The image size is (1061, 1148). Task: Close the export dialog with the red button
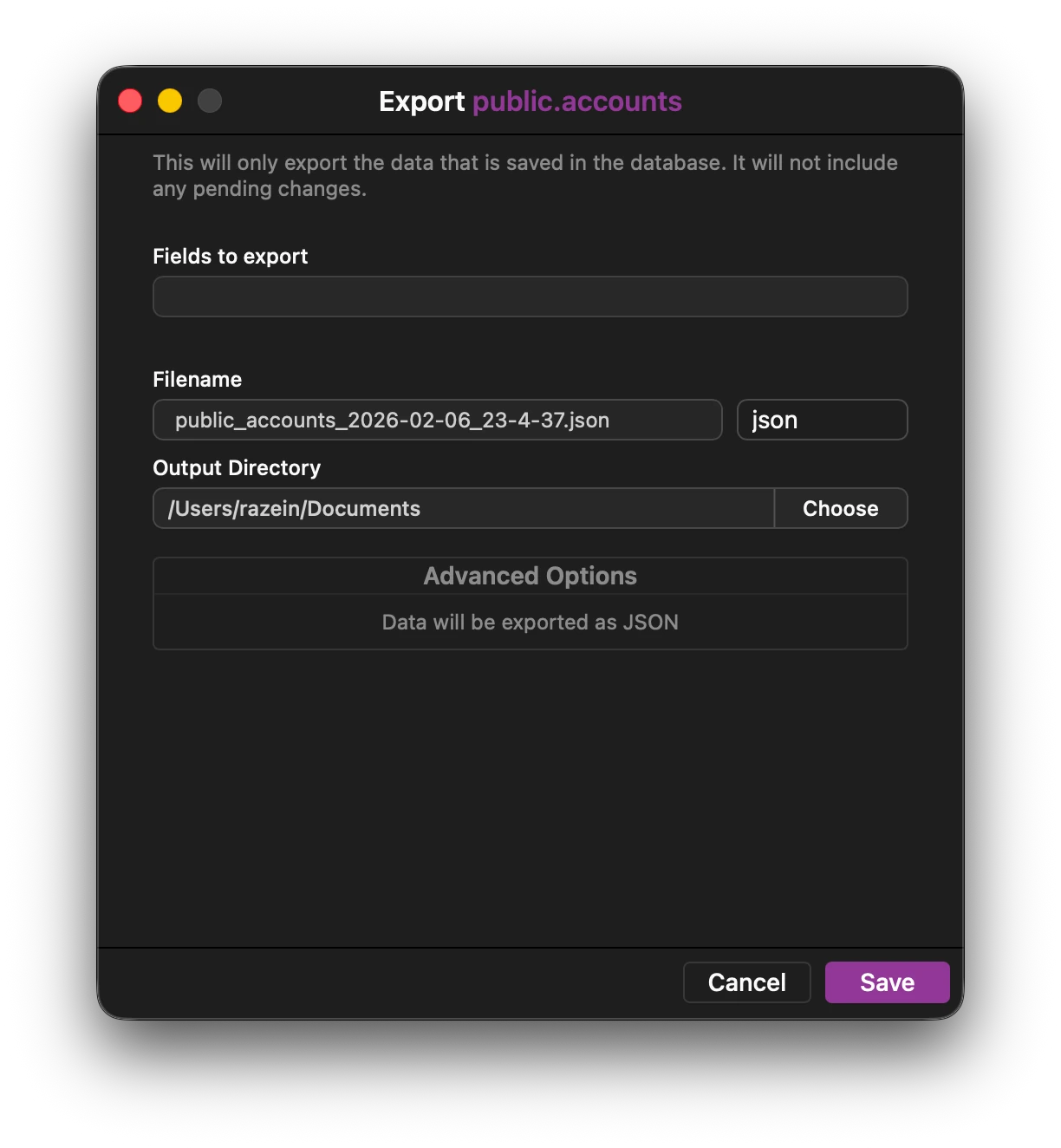pyautogui.click(x=130, y=101)
